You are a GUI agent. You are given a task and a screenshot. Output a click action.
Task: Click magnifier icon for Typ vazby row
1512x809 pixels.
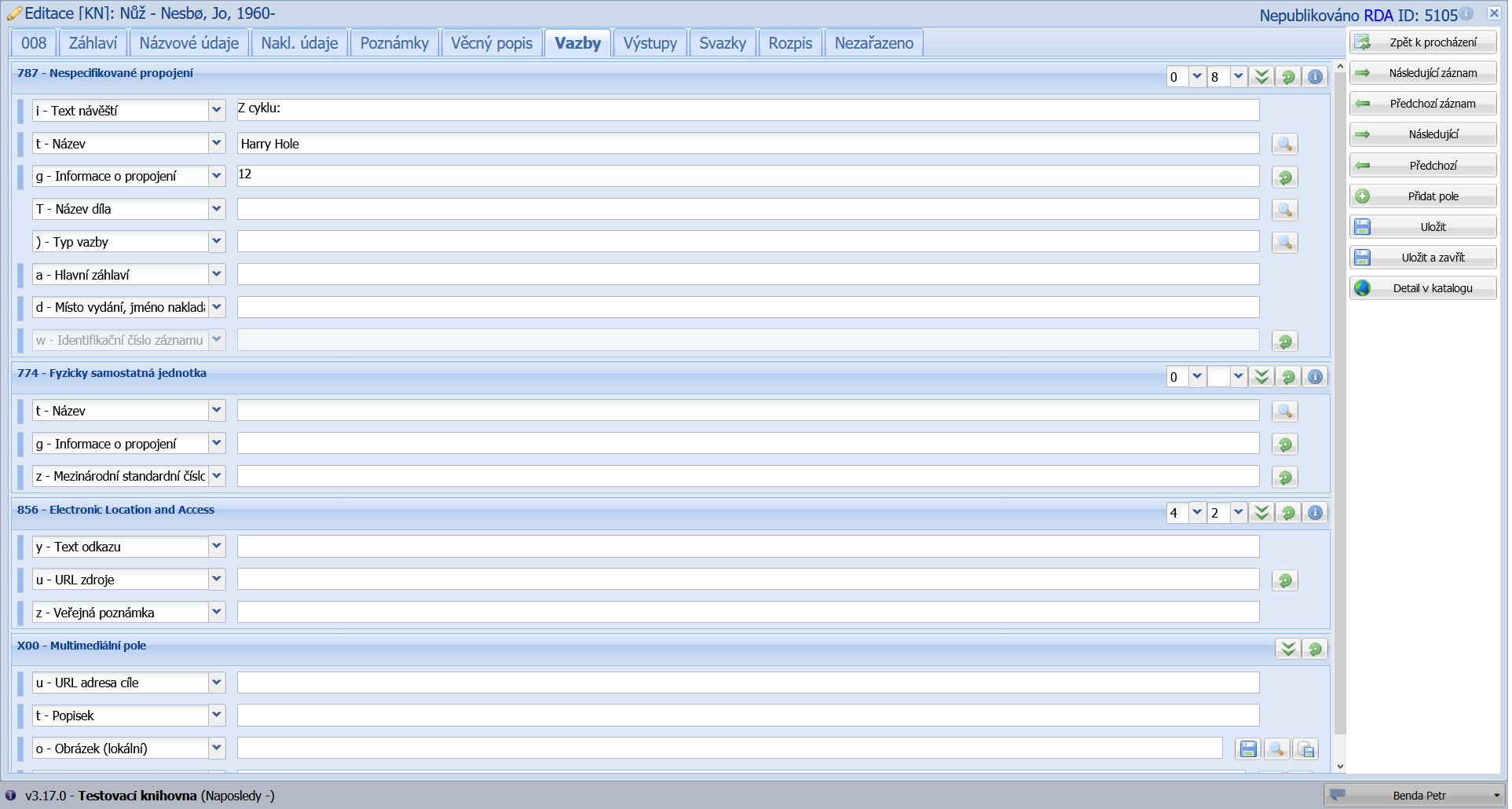pos(1284,243)
